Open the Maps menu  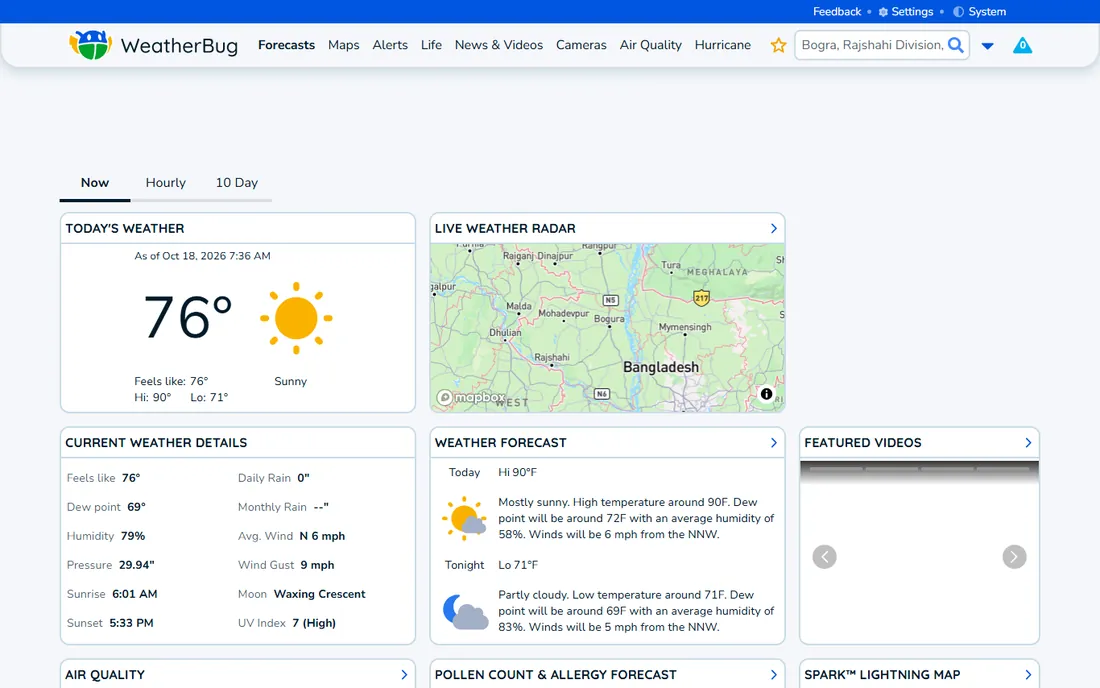(x=344, y=45)
